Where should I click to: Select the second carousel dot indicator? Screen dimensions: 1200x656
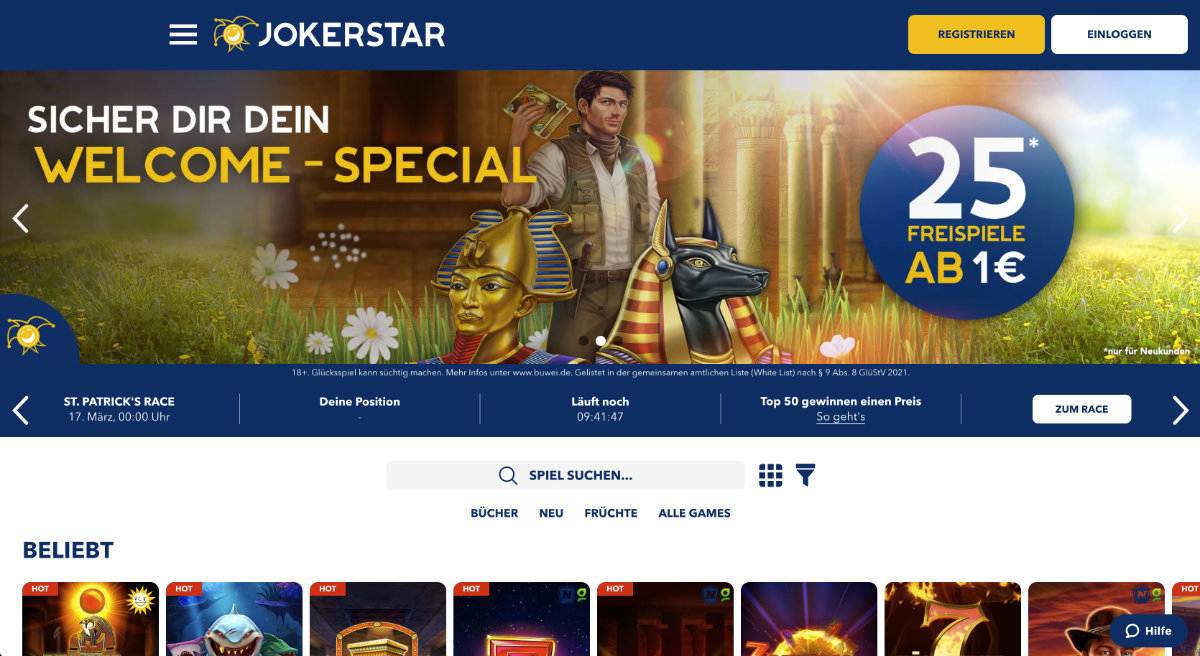click(600, 341)
